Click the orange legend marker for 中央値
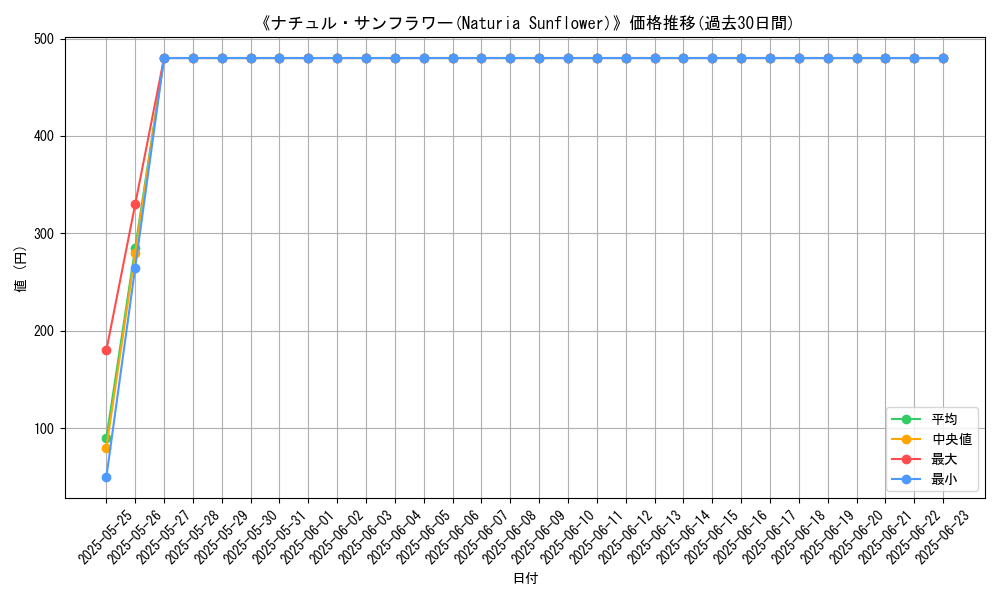The height and width of the screenshot is (600, 1000). coord(906,439)
